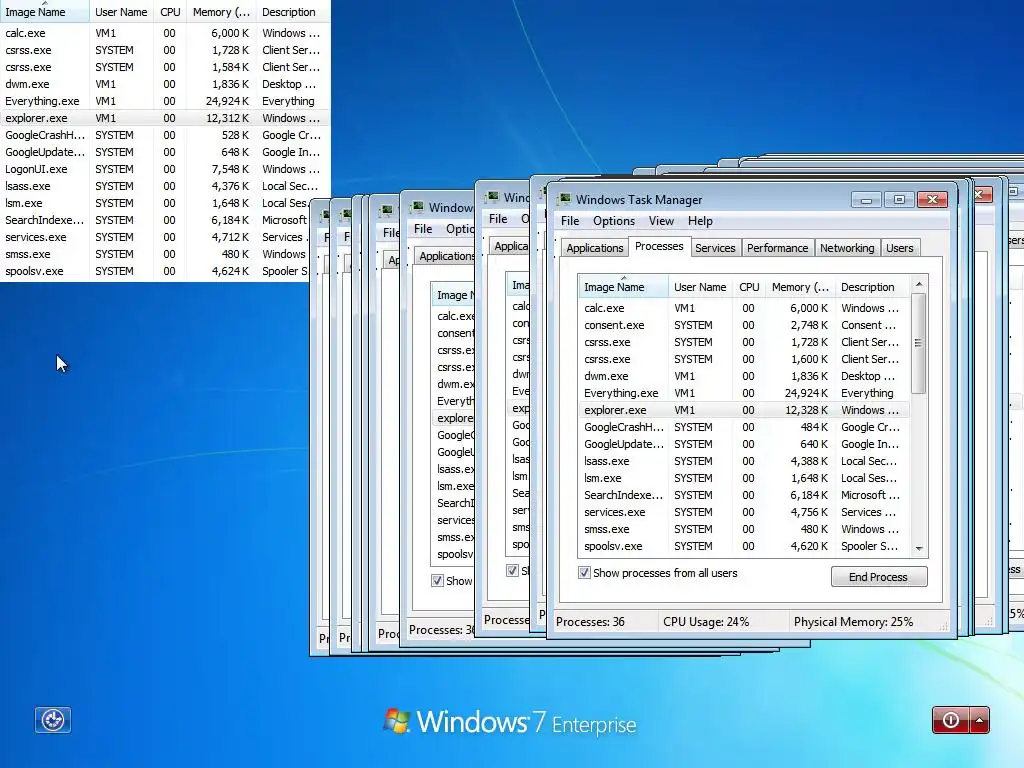This screenshot has width=1024, height=768.
Task: Select csrss.exe row using 1,600 K
Action: [743, 359]
